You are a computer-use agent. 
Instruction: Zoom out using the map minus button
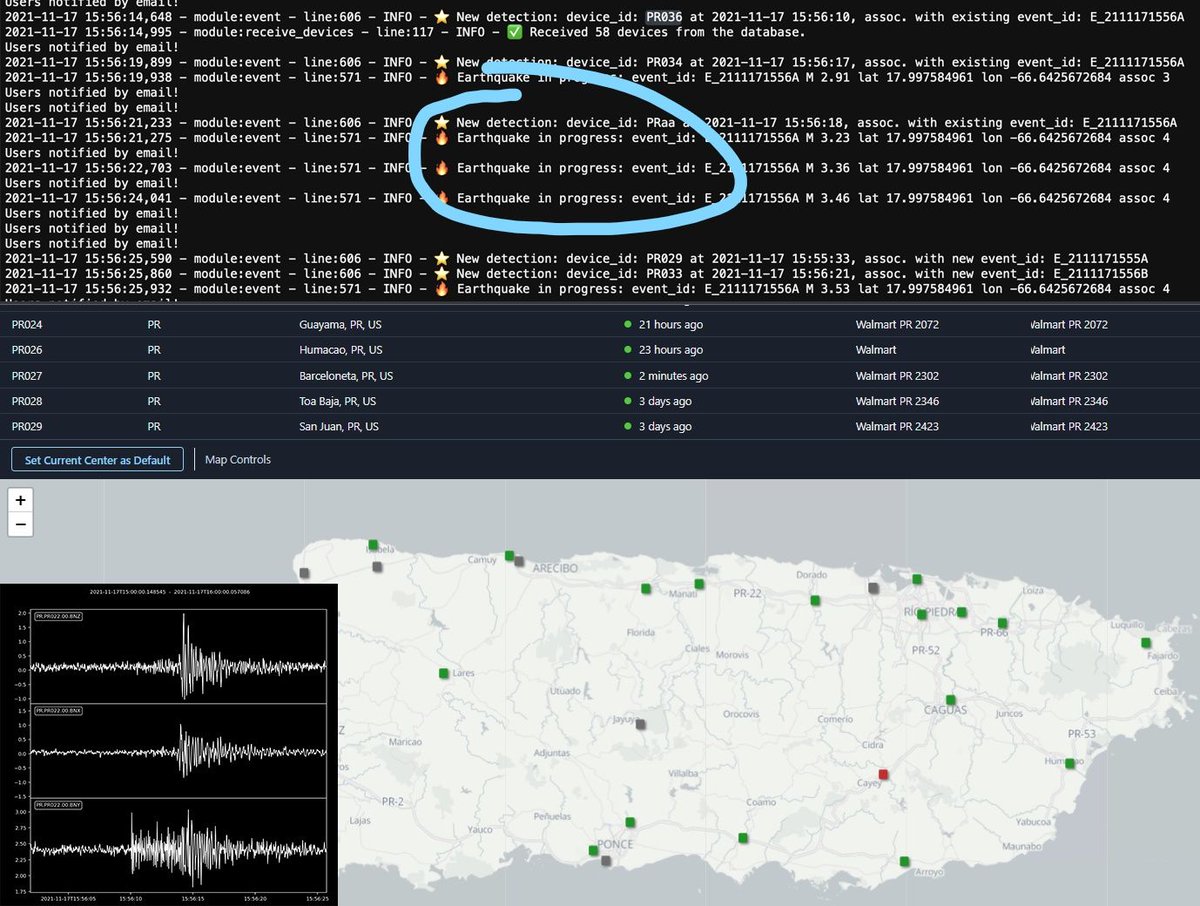(20, 524)
